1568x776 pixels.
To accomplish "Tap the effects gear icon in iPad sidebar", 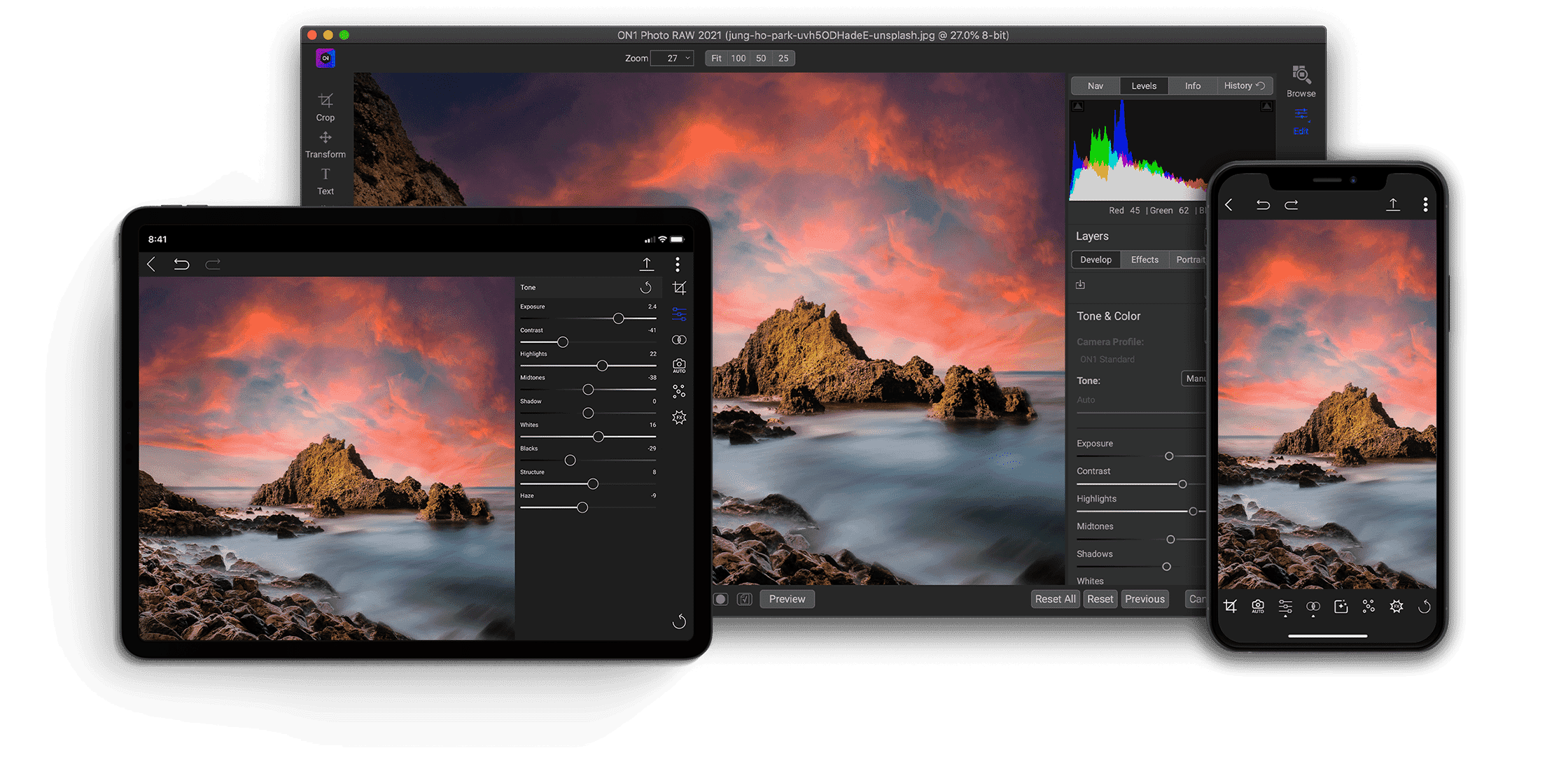I will (679, 417).
